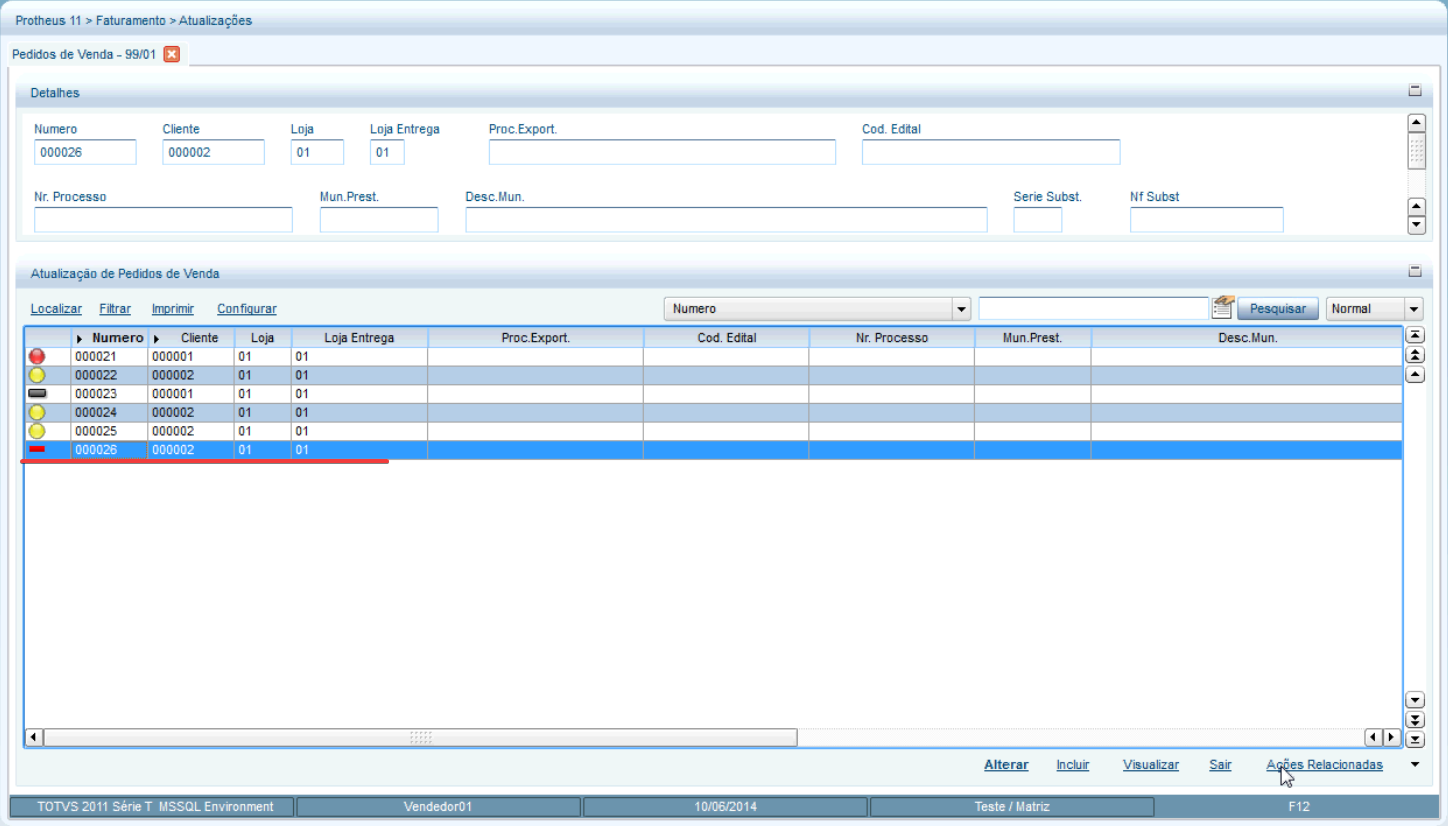Collapse the Detalhes panel

coord(1415,91)
